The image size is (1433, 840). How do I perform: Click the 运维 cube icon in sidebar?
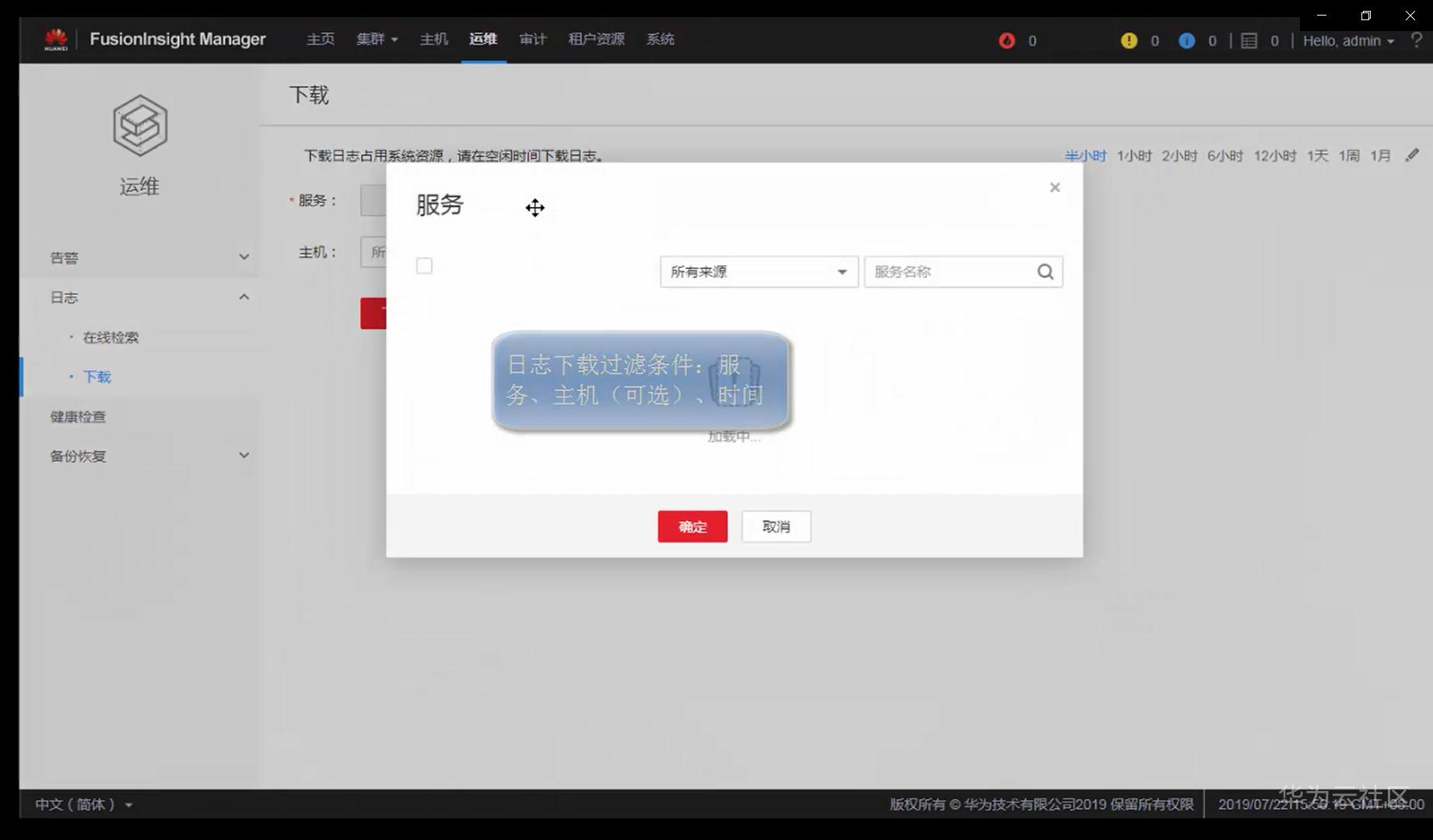[x=140, y=125]
